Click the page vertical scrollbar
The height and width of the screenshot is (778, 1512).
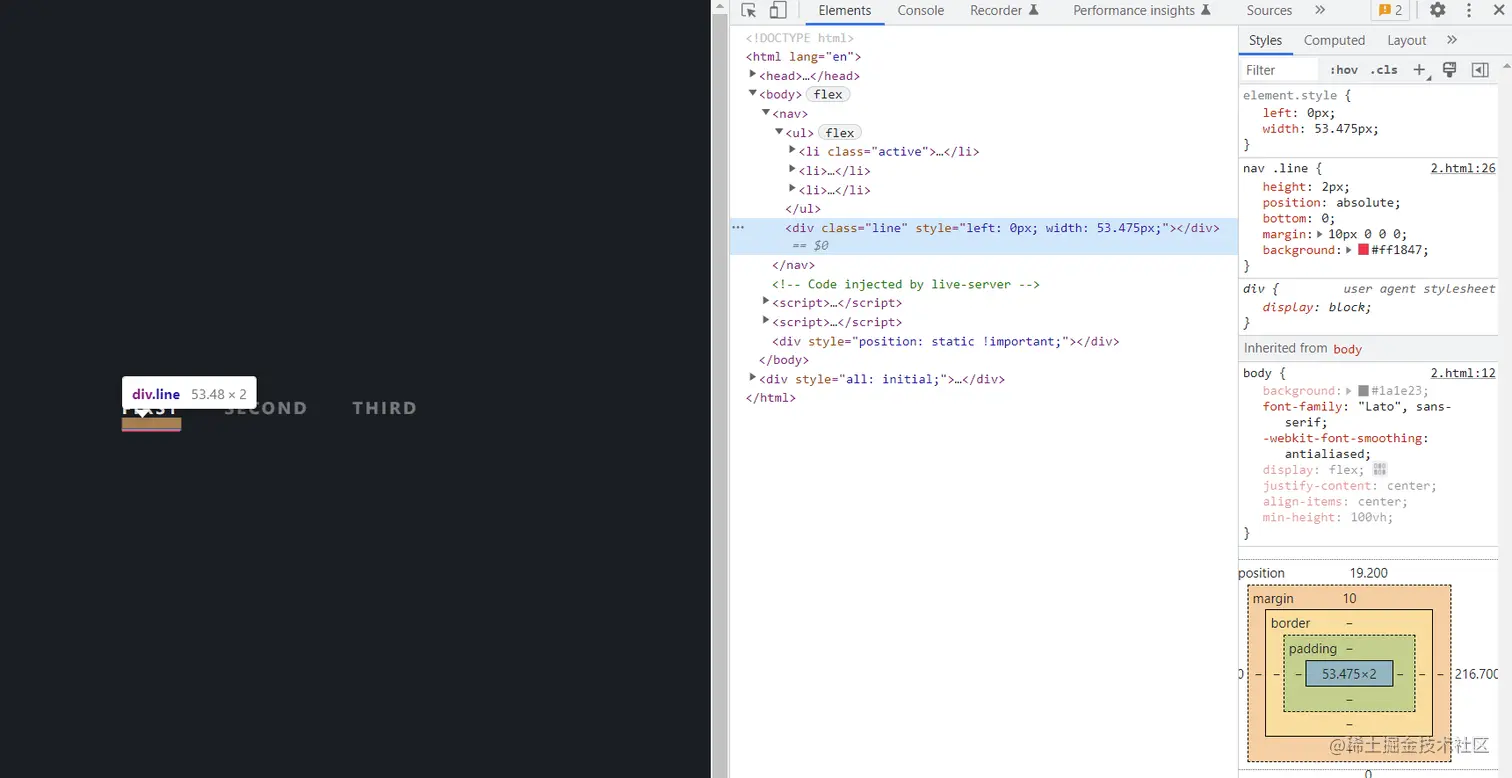tap(719, 389)
